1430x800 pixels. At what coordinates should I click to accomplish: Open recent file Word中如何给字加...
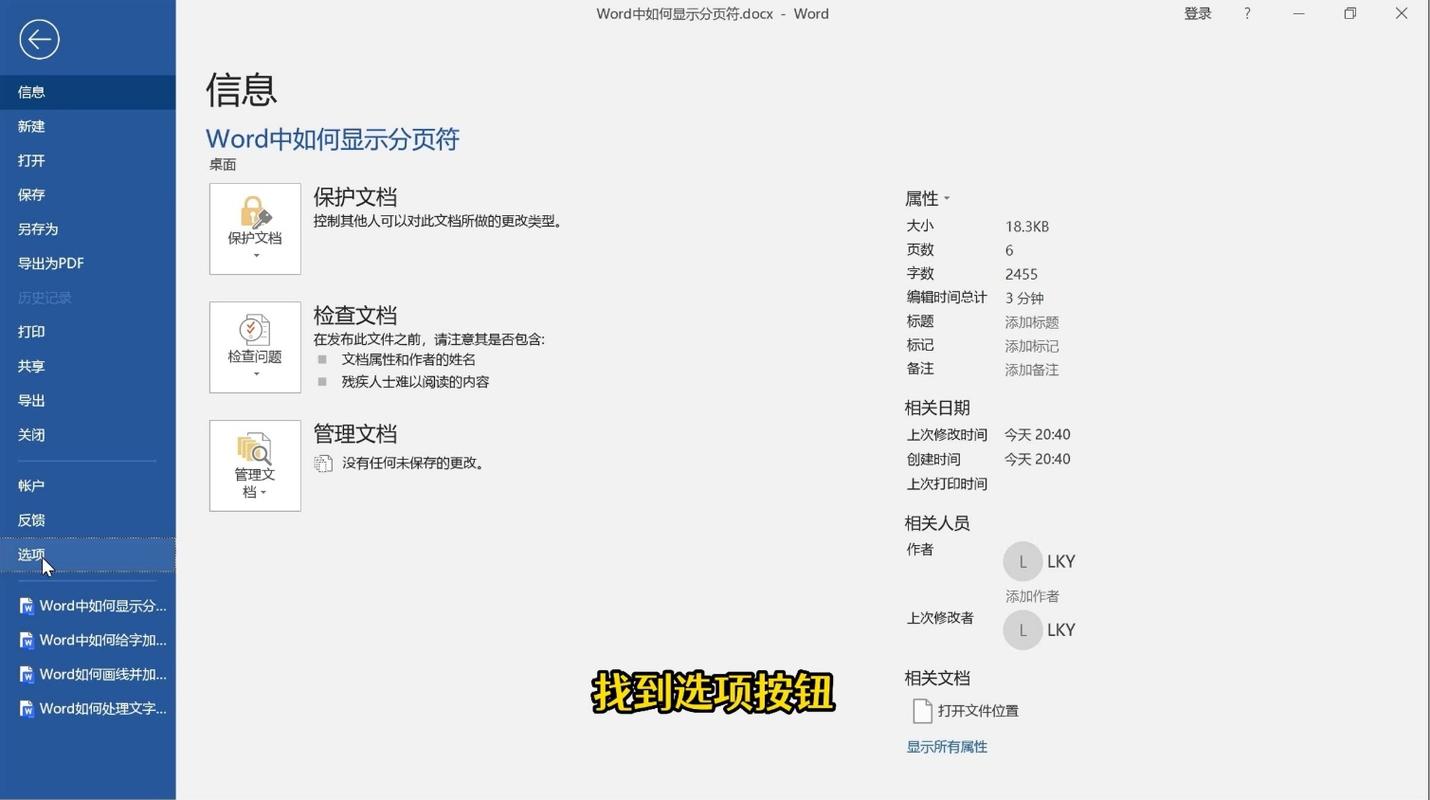88,640
